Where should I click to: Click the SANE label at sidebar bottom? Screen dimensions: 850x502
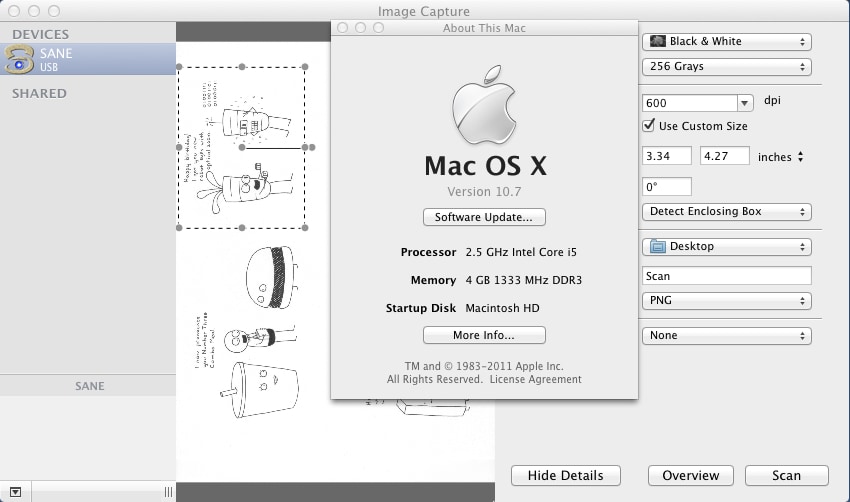pyautogui.click(x=90, y=386)
